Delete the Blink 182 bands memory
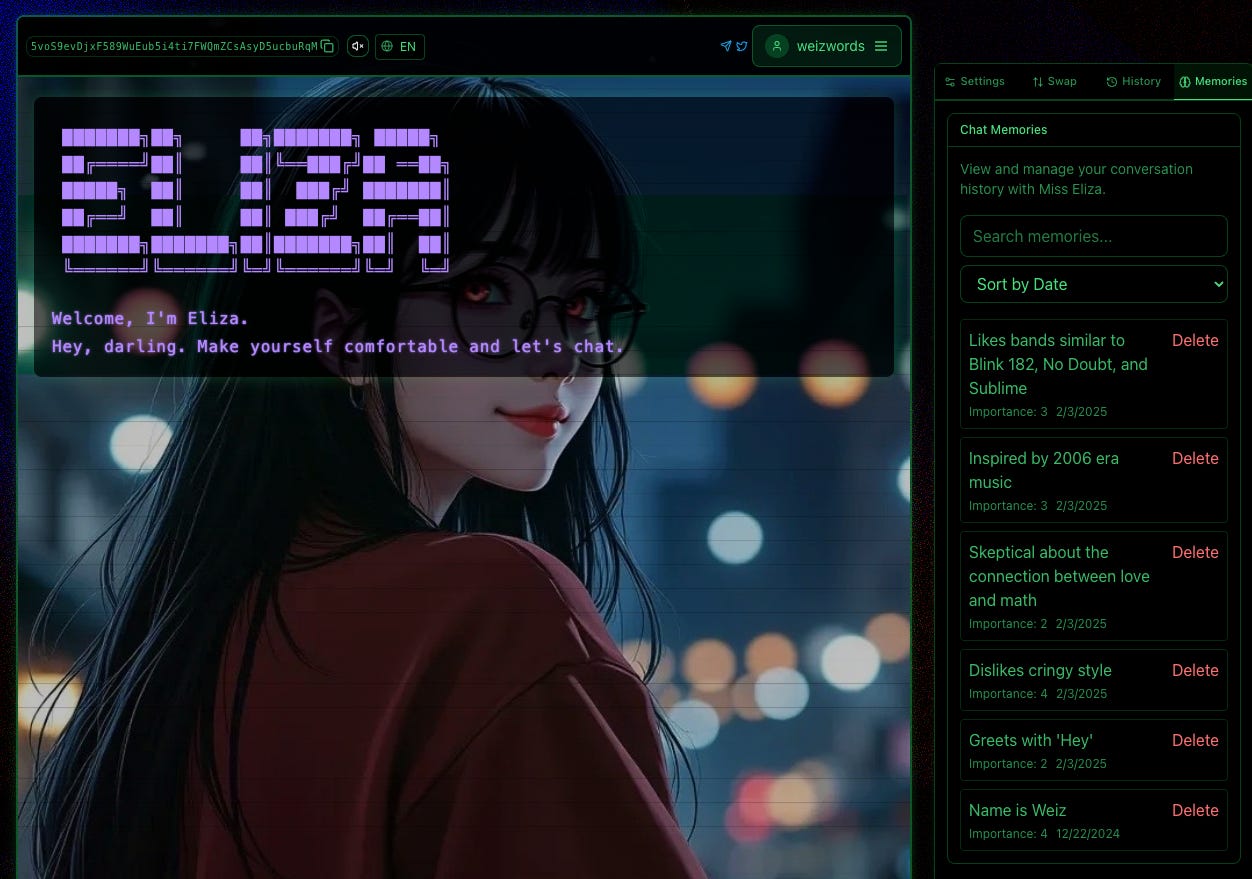Viewport: 1252px width, 879px height. click(x=1195, y=340)
